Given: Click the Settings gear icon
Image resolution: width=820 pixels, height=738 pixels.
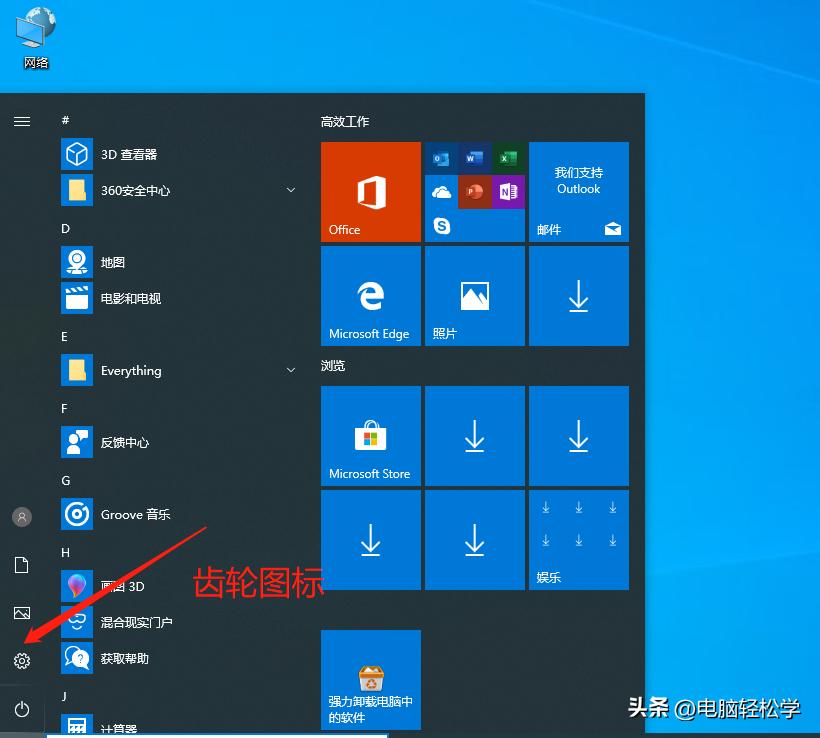Looking at the screenshot, I should click(22, 661).
